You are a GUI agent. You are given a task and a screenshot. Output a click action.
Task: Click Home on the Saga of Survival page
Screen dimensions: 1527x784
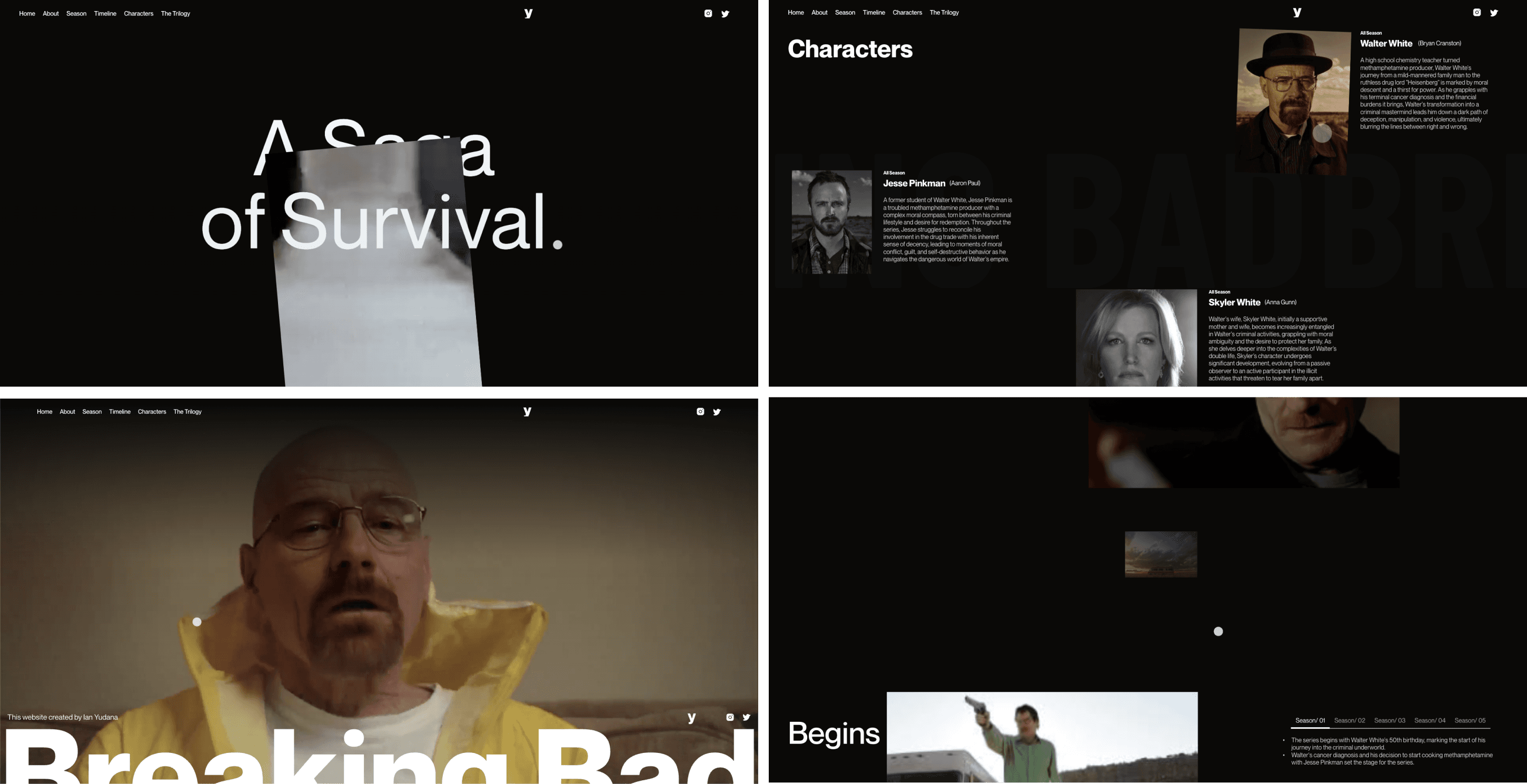pos(27,14)
